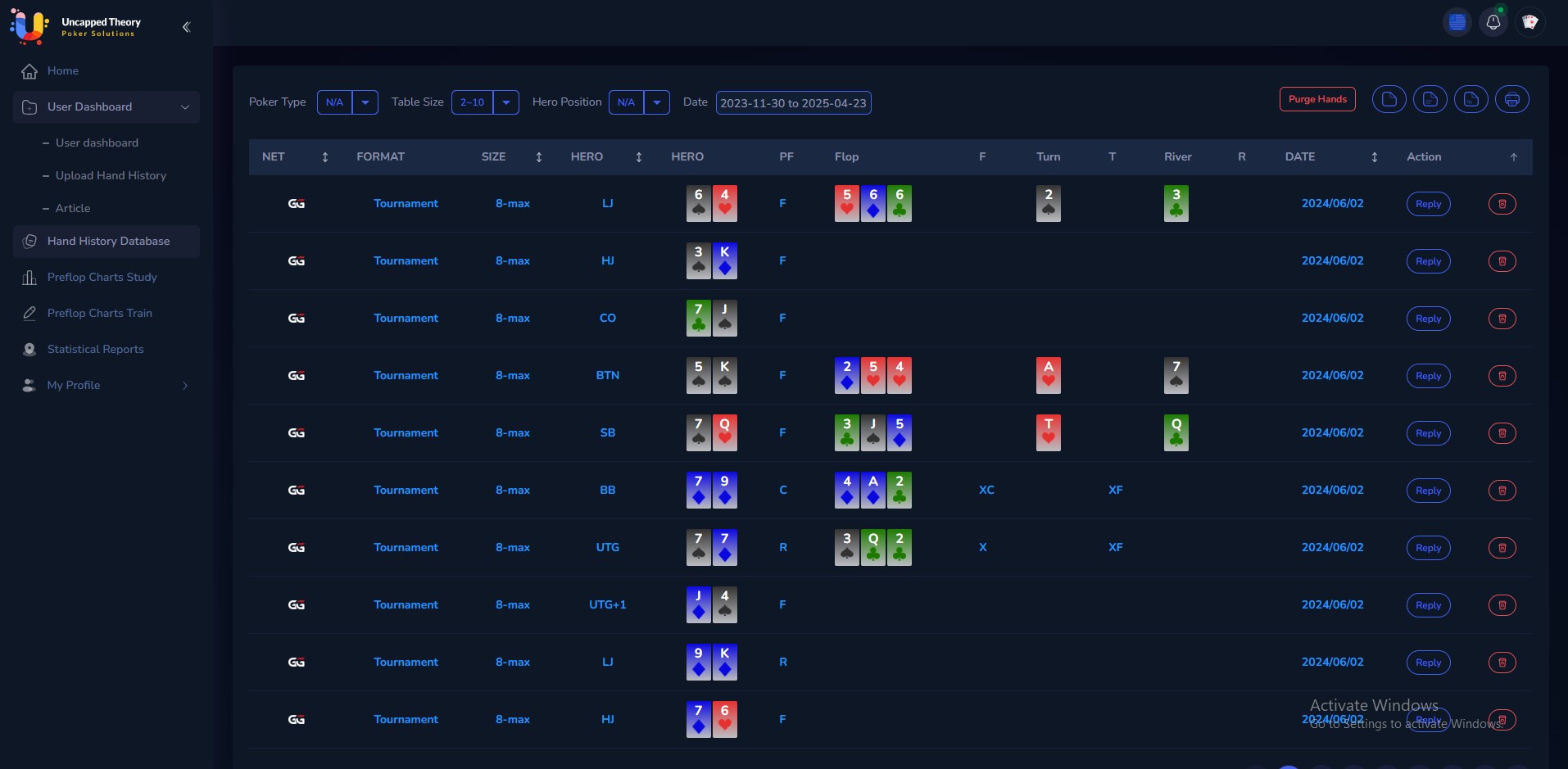
Task: Click the 8-max size in the CO row
Action: pyautogui.click(x=512, y=319)
